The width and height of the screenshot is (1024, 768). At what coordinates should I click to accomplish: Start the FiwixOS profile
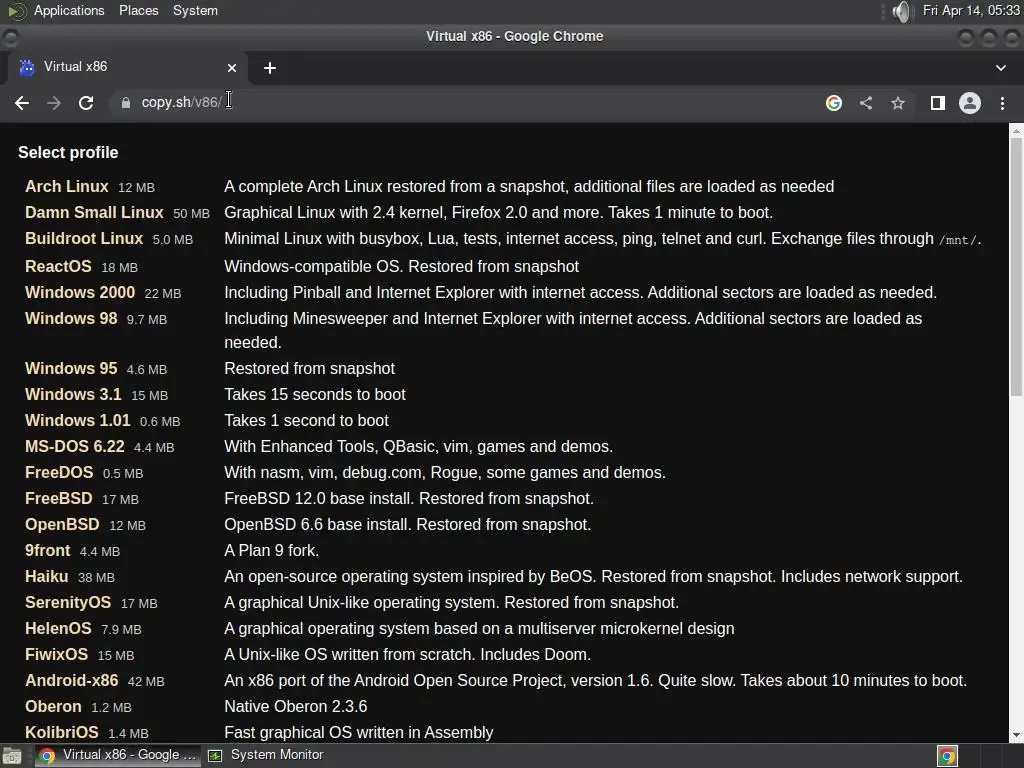[x=56, y=654]
